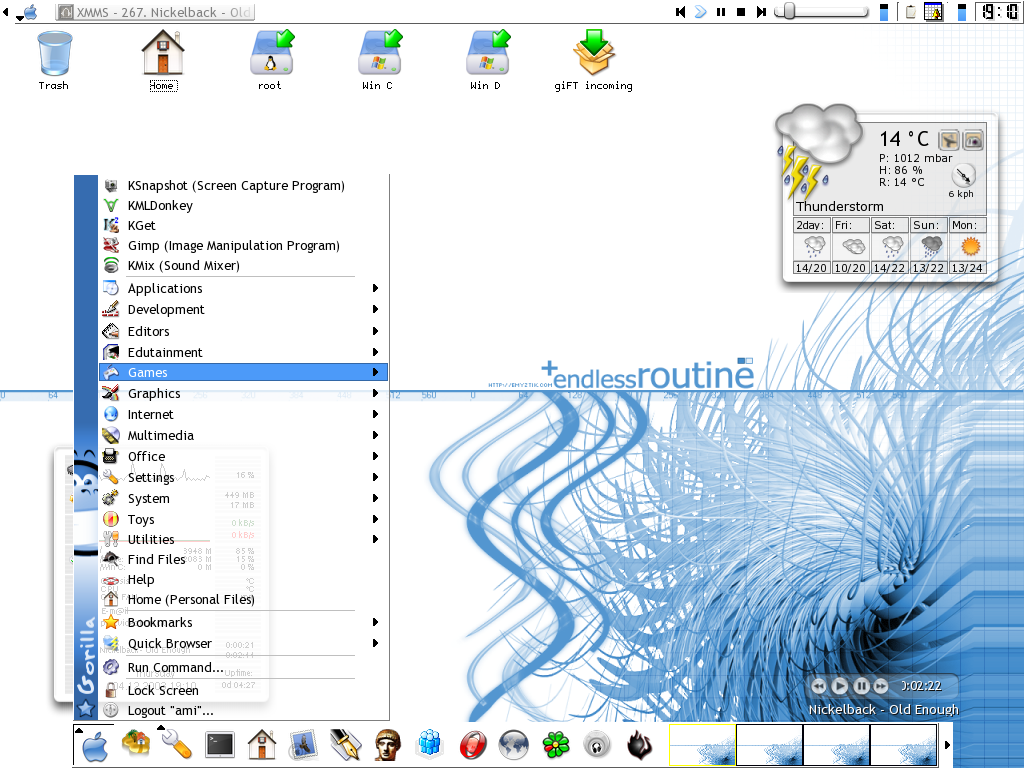Image resolution: width=1024 pixels, height=768 pixels.
Task: Click the Apple icon at top-left of top bar
Action: 30,12
